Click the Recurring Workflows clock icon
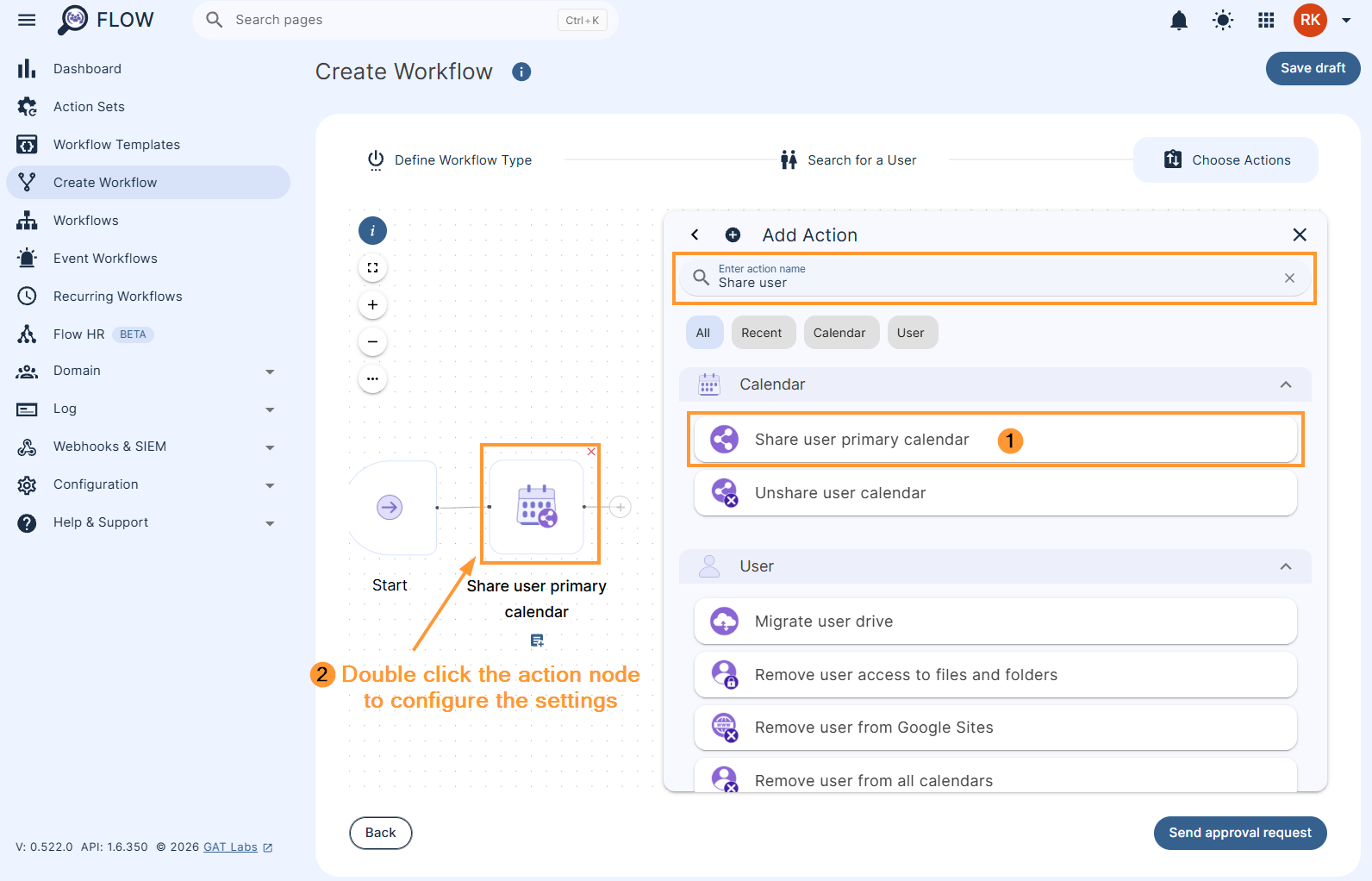 27,297
